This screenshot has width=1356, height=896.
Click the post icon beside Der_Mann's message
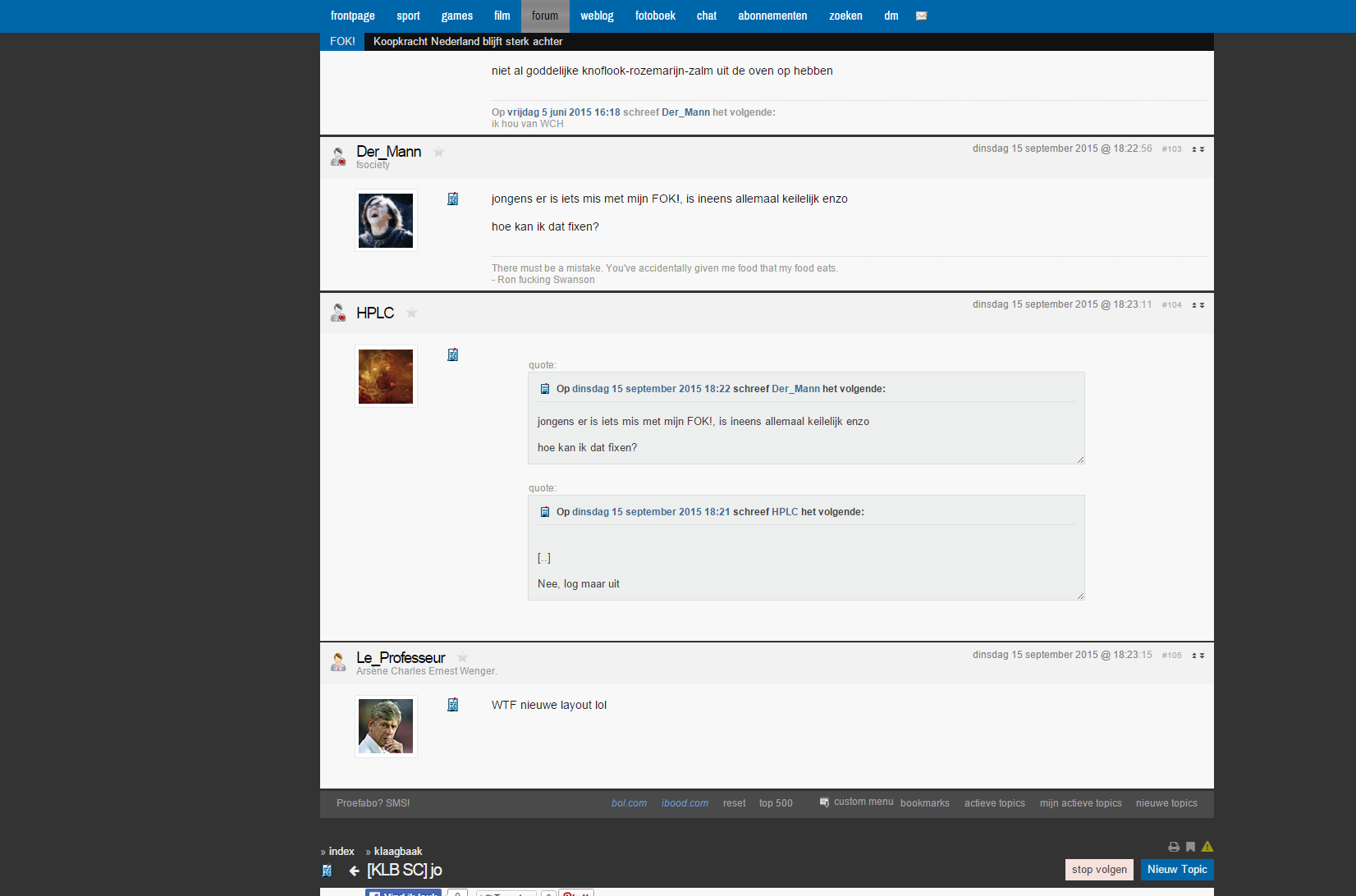point(452,199)
